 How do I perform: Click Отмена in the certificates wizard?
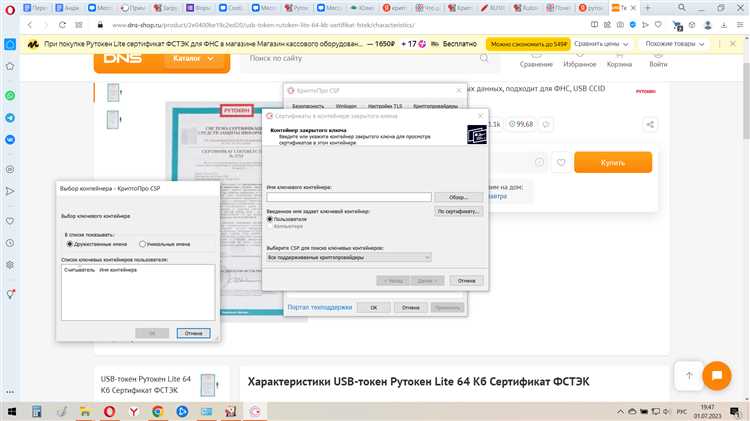click(x=466, y=281)
